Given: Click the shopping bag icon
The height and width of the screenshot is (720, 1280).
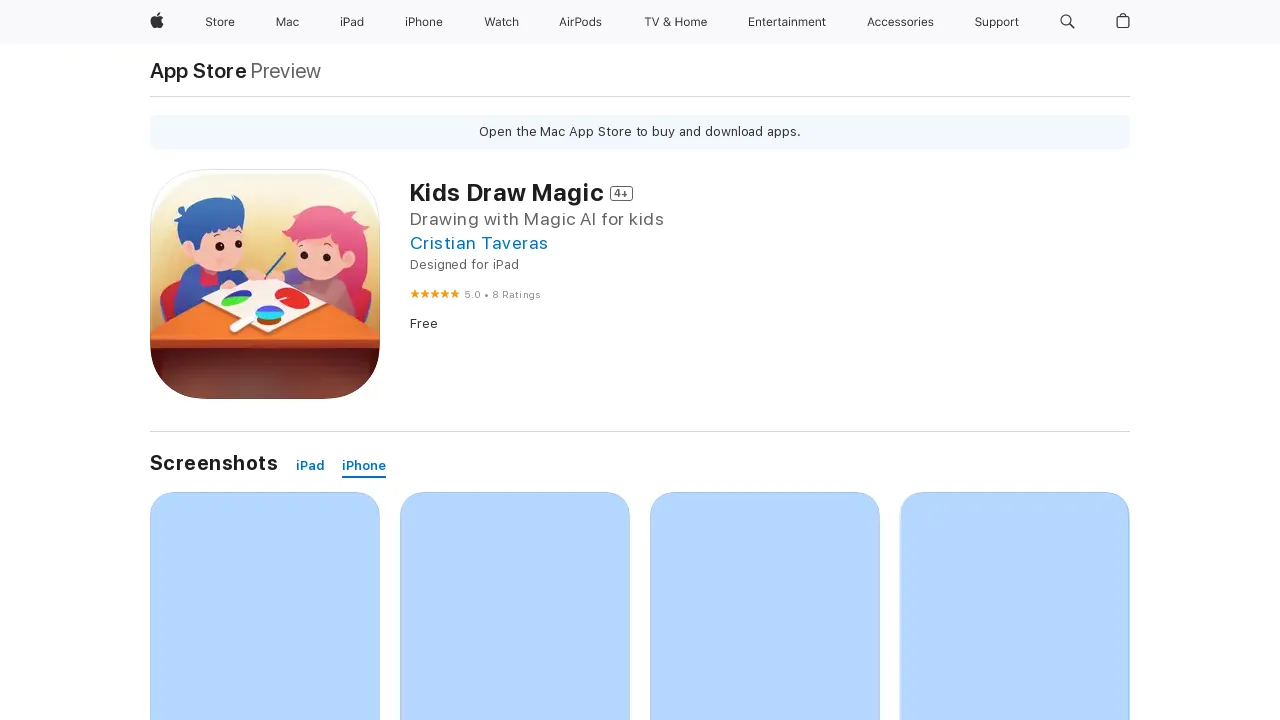Looking at the screenshot, I should point(1122,22).
